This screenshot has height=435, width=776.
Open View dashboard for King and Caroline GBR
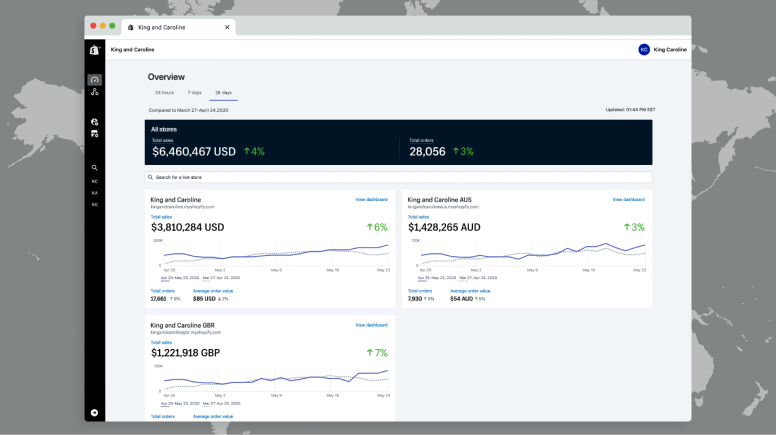371,325
